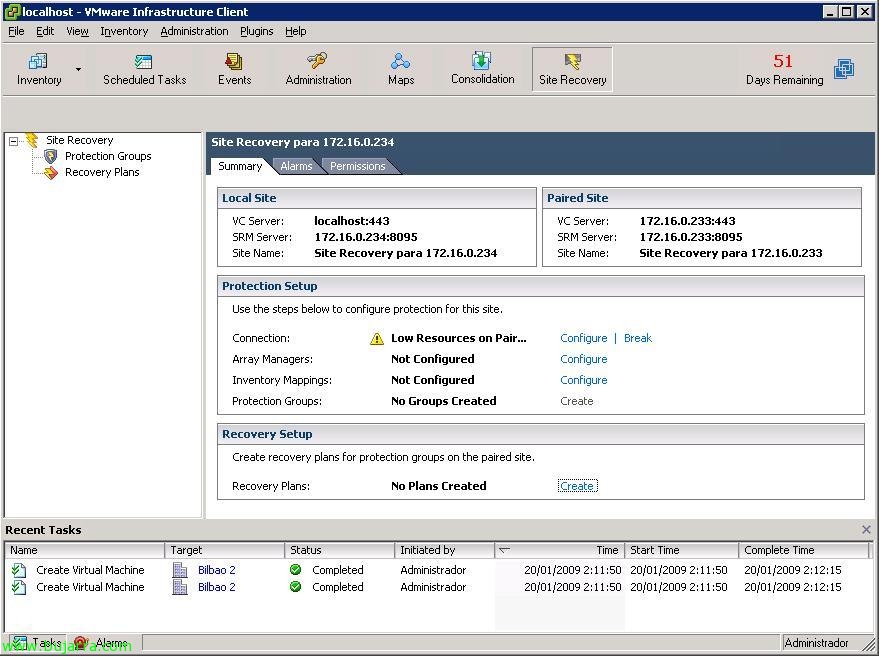Click the first task's Completed status icon
Image resolution: width=879 pixels, height=656 pixels.
tap(295, 570)
